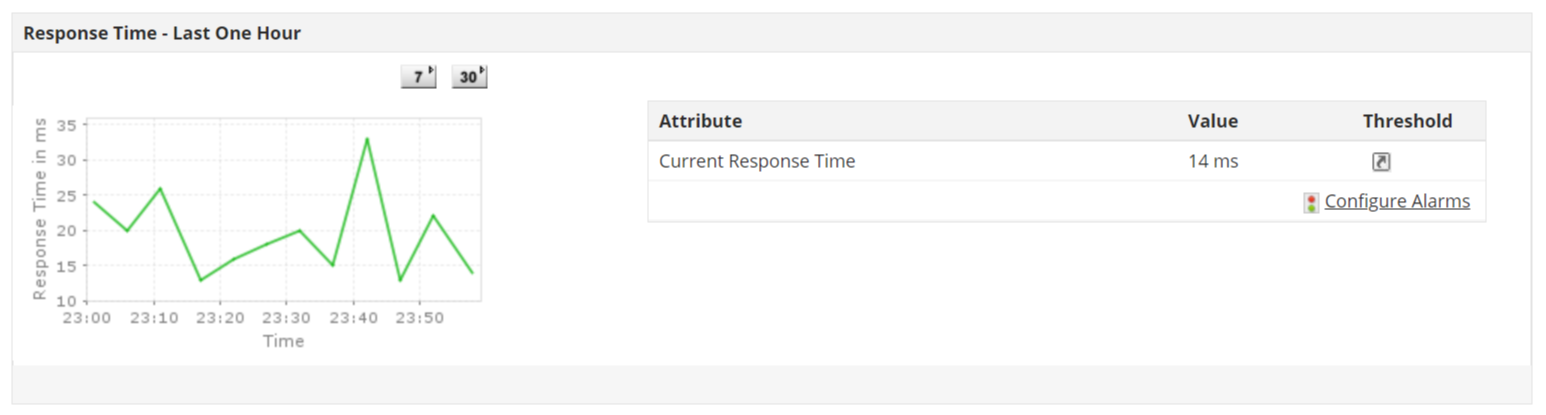Image resolution: width=1546 pixels, height=415 pixels.
Task: Click the 23:50 label on the time axis
Action: pos(418,318)
